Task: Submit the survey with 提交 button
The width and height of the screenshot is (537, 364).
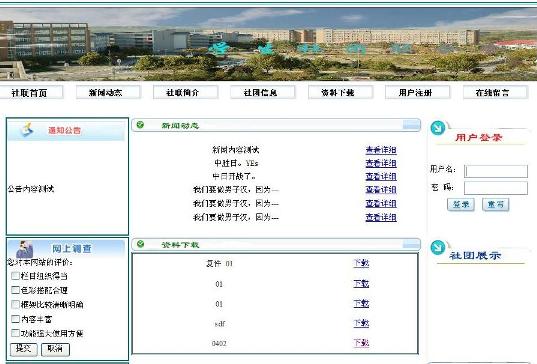Action: click(24, 349)
